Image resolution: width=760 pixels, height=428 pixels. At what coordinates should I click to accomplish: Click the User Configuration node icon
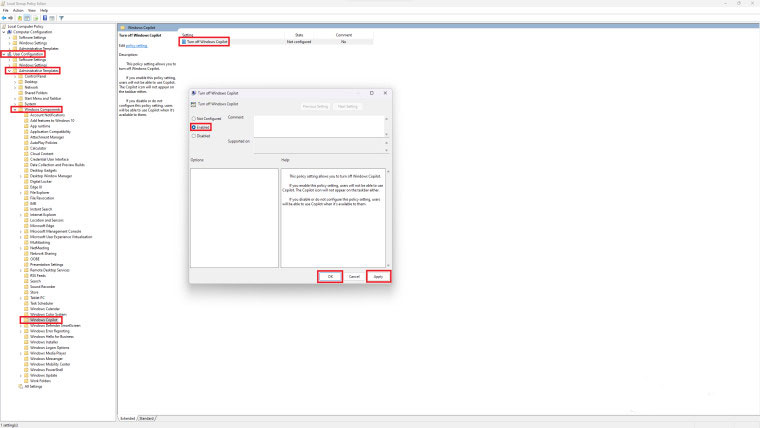coord(9,54)
